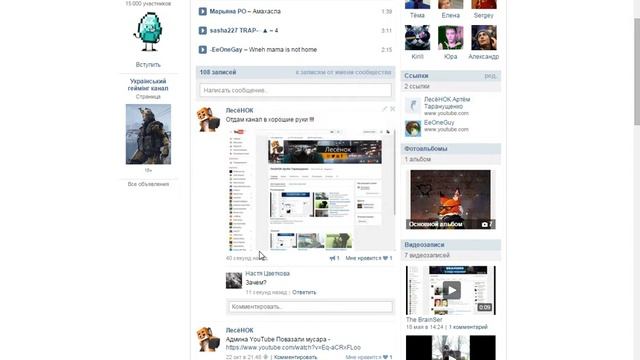Click the 1 альбом count row

(451, 159)
